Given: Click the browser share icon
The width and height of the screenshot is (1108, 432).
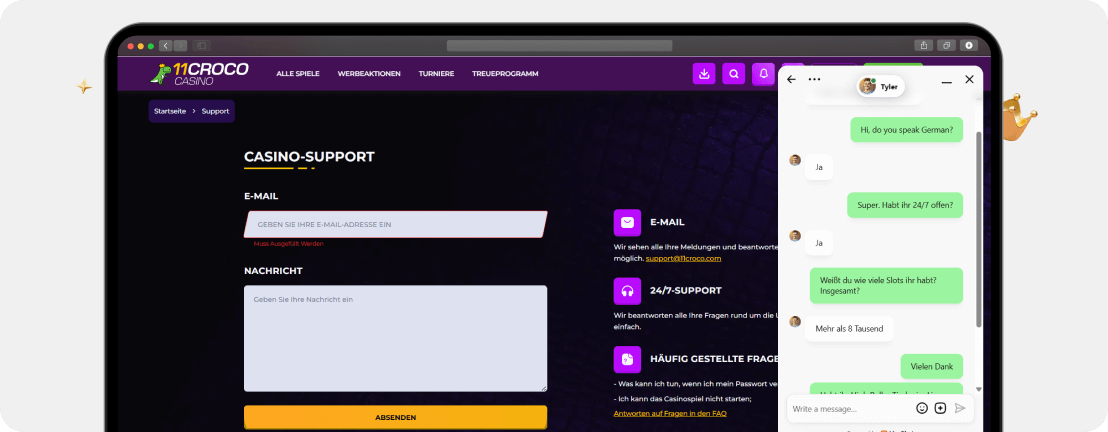Looking at the screenshot, I should [x=923, y=45].
